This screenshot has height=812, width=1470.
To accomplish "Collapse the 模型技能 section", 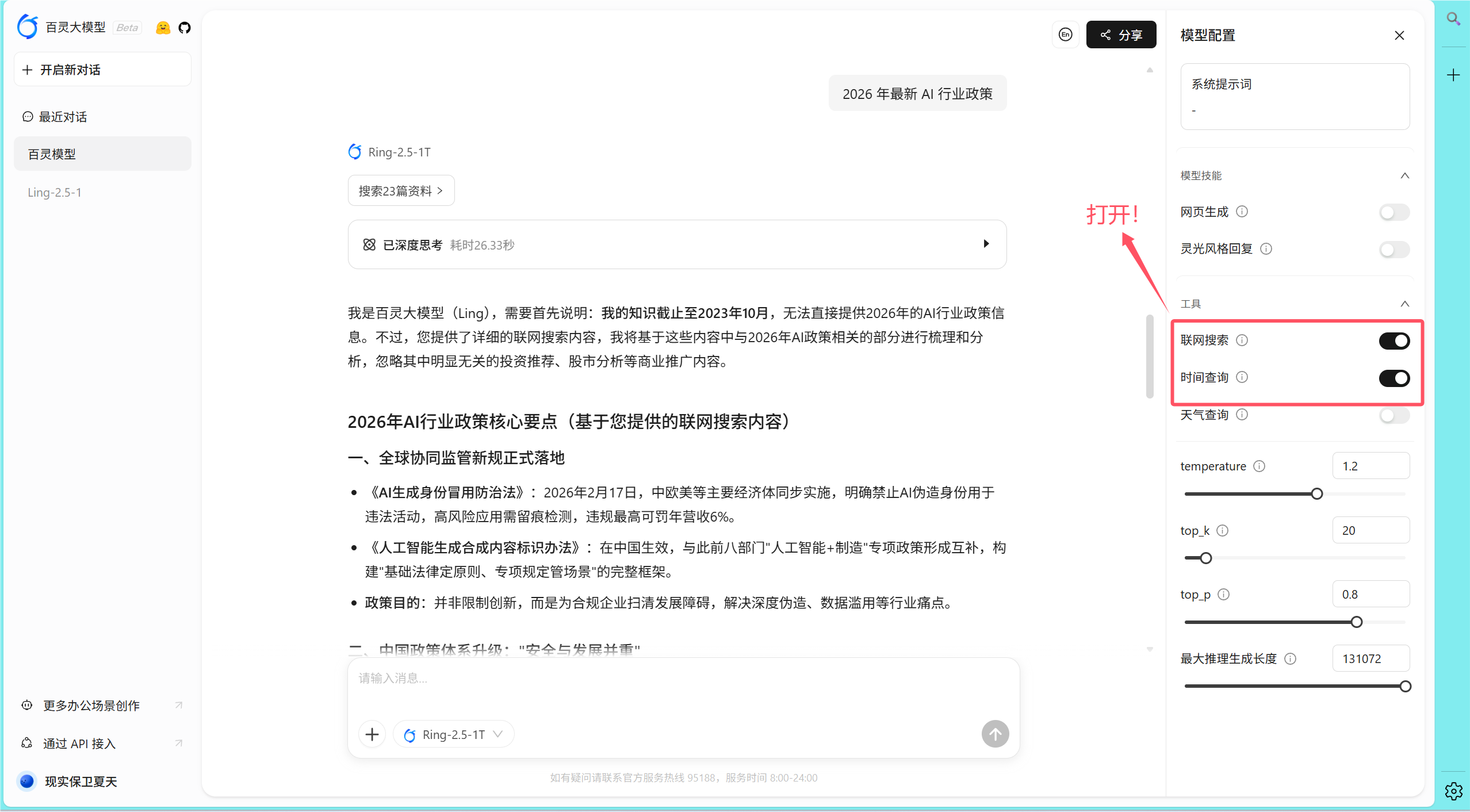I will 1404,175.
